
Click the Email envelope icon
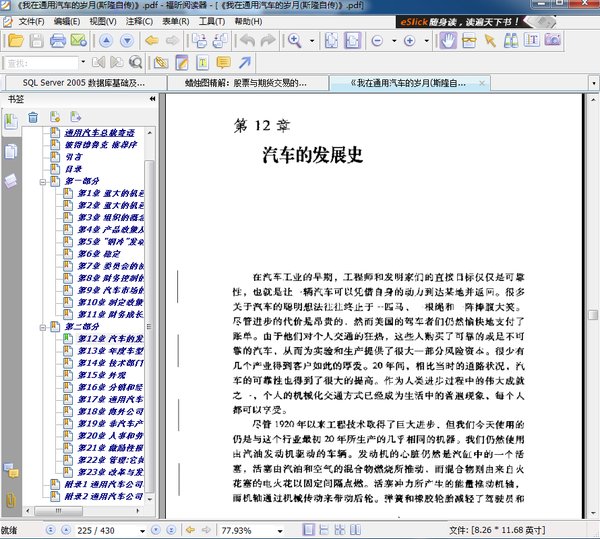click(x=80, y=41)
